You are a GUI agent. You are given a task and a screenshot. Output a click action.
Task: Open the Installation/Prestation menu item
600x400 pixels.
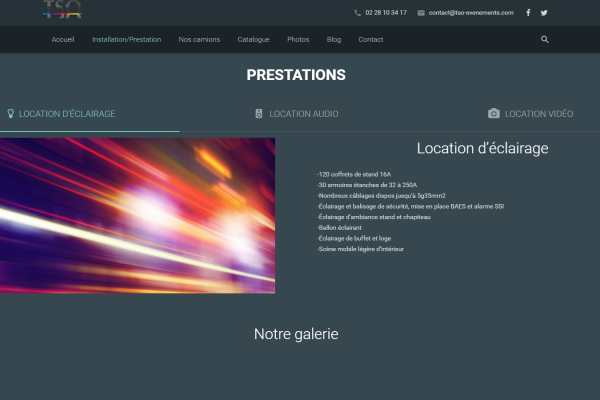coord(126,39)
